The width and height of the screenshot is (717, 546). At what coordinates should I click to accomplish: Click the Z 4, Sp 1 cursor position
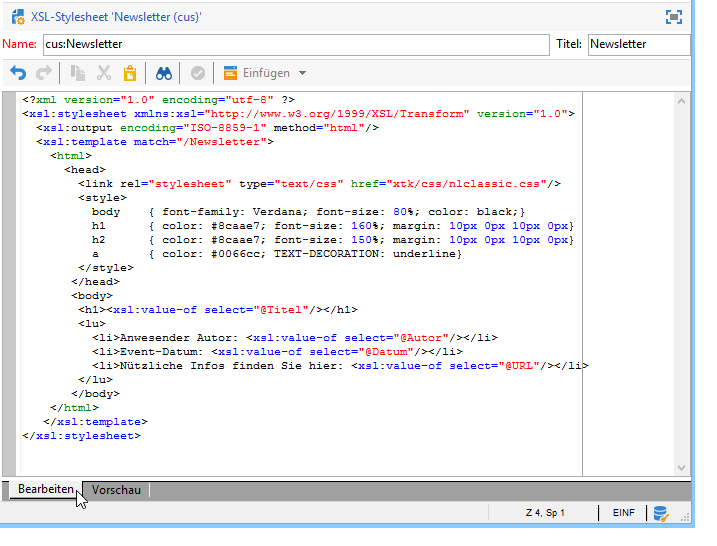545,513
